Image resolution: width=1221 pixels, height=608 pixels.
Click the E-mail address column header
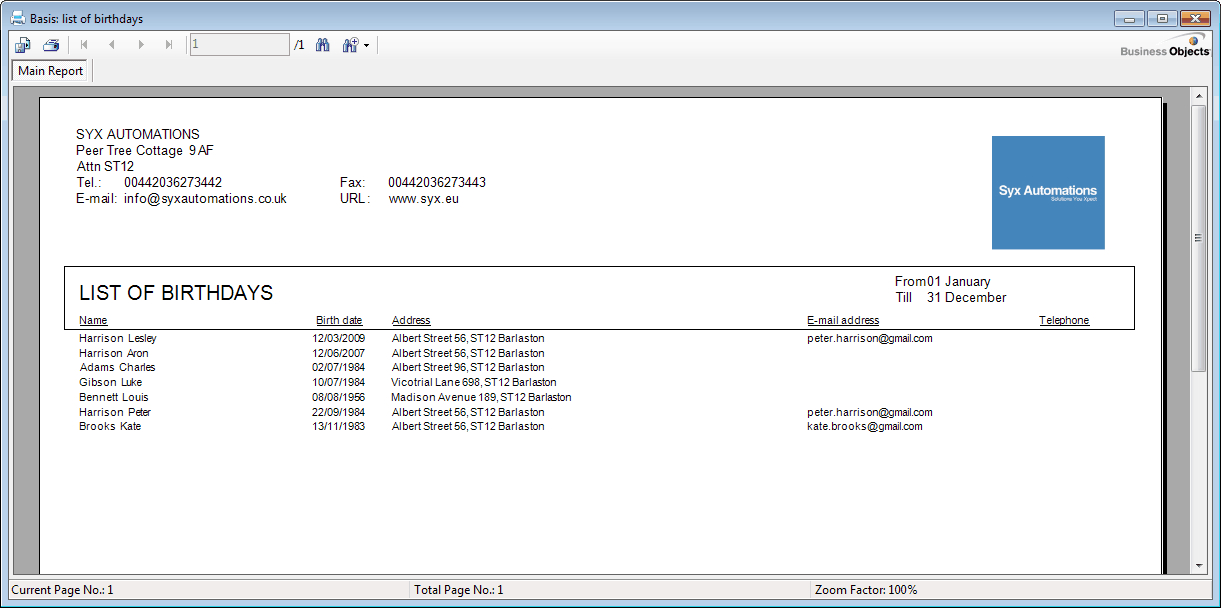click(x=843, y=320)
